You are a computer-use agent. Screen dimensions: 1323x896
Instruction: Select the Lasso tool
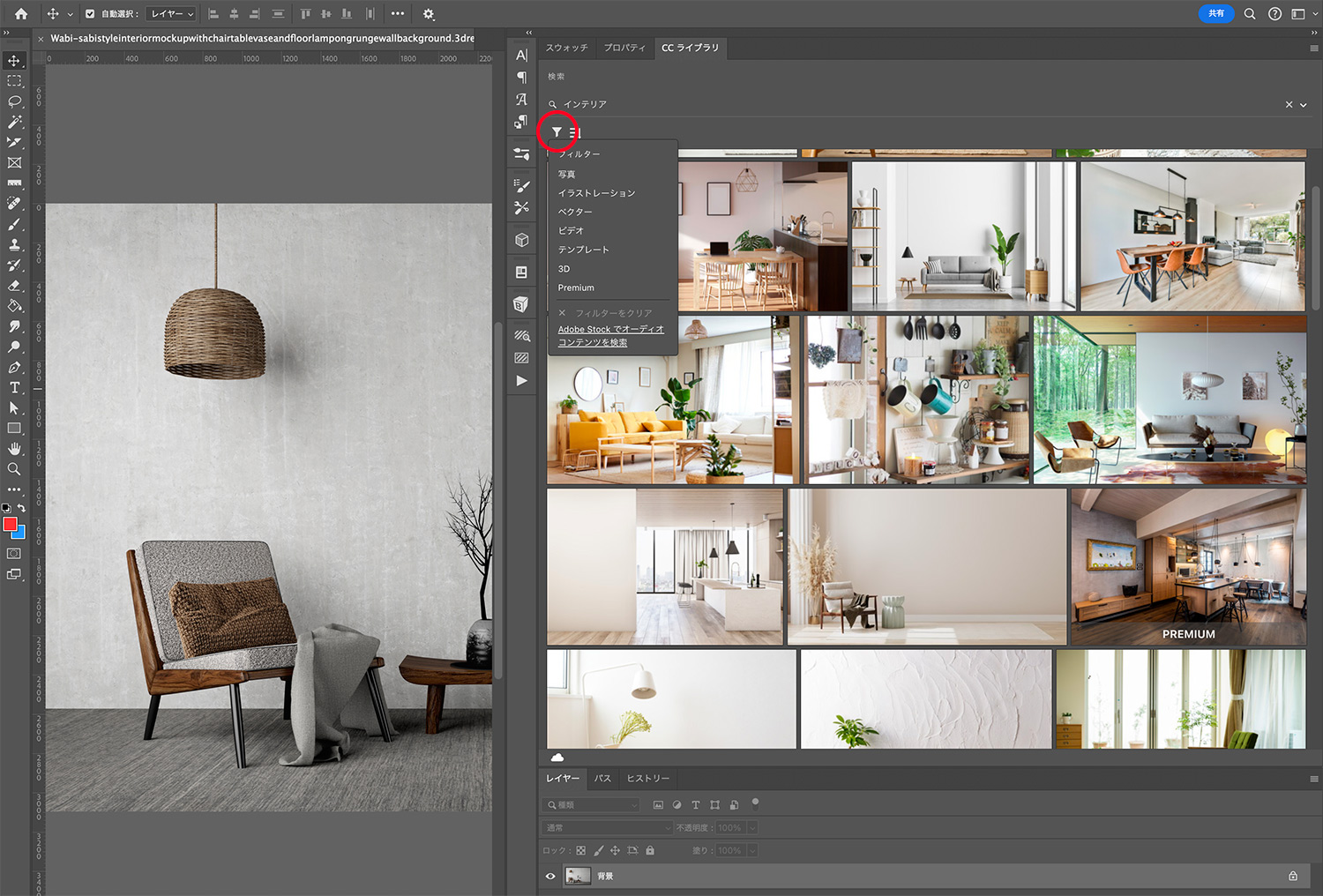[x=14, y=101]
